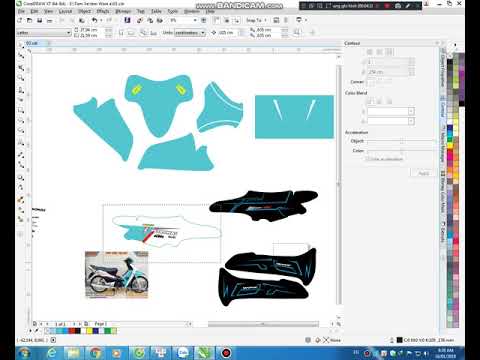
Task: Select the Shape tool
Action: (x=21, y=56)
